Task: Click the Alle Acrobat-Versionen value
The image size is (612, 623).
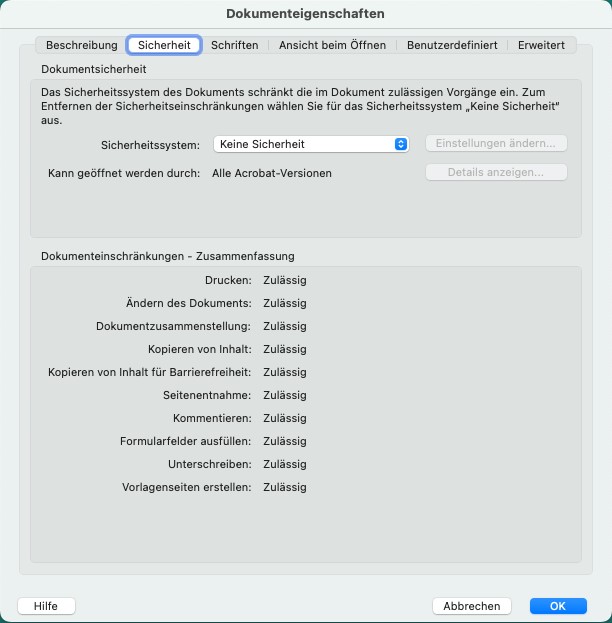Action: [272, 173]
